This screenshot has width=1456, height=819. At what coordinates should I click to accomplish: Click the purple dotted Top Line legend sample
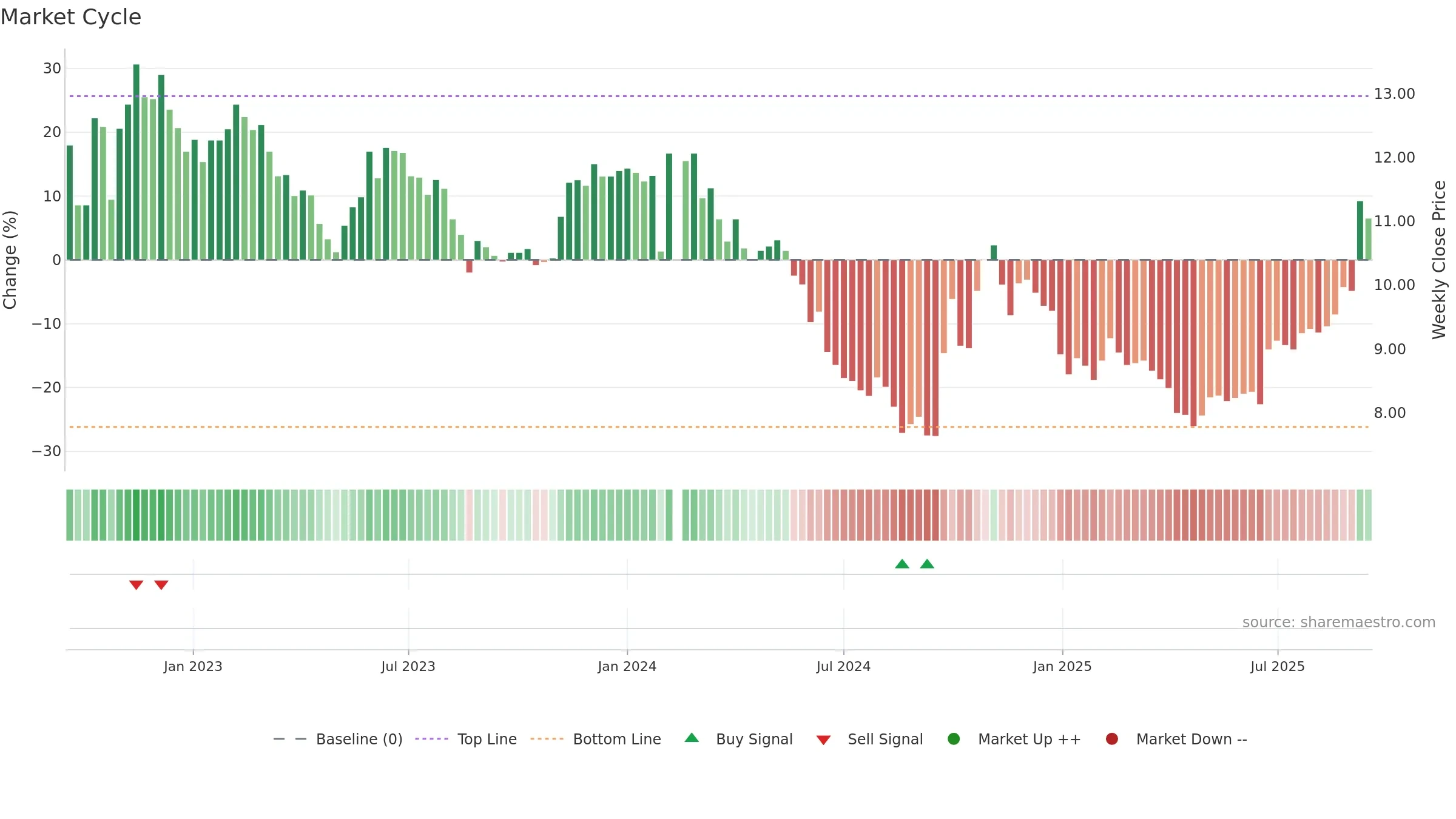click(x=431, y=739)
